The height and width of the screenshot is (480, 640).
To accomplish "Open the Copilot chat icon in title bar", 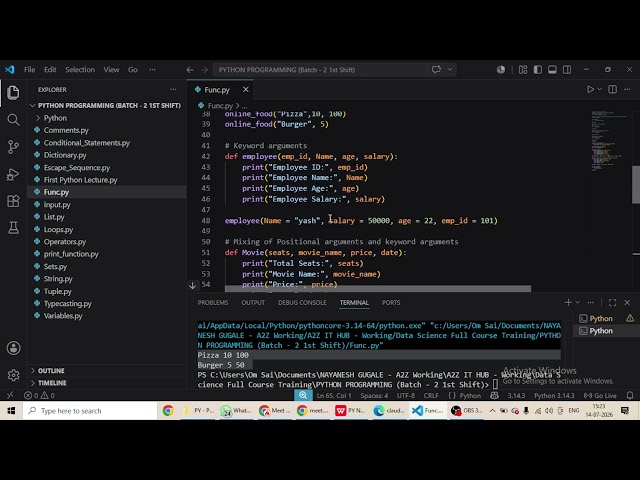I will (x=436, y=69).
